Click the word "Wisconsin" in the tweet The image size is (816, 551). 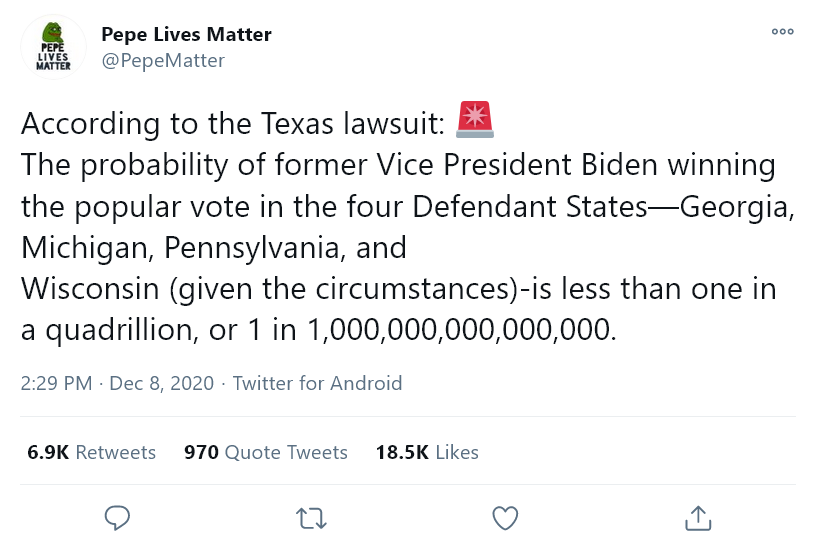pos(90,289)
